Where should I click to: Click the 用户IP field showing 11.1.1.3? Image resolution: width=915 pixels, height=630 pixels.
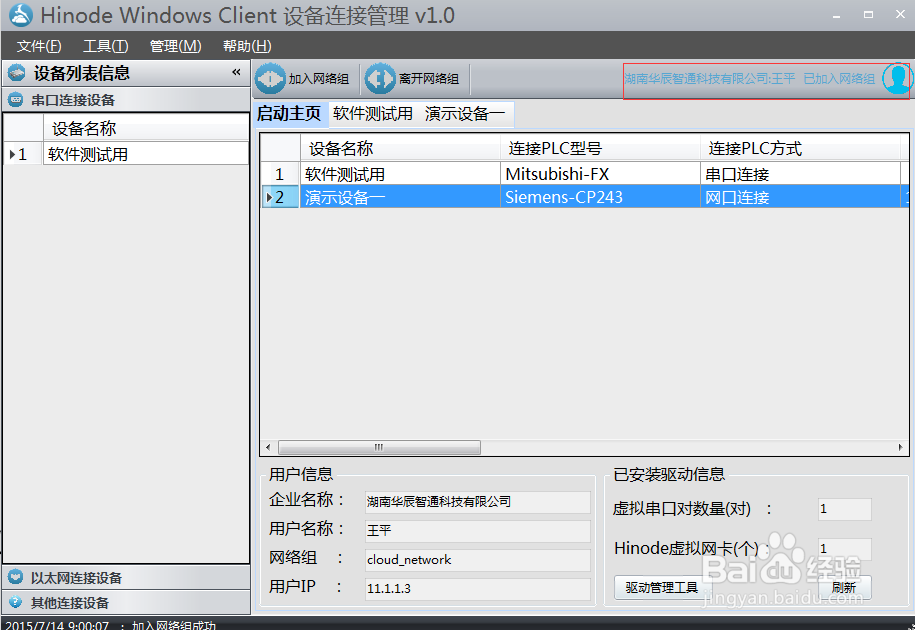[x=477, y=589]
